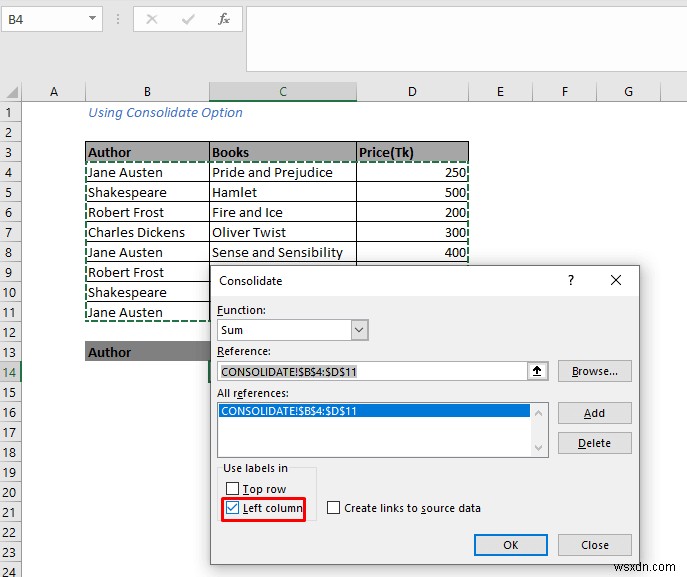
Task: Uncheck the Left column checkbox
Action: (x=232, y=508)
